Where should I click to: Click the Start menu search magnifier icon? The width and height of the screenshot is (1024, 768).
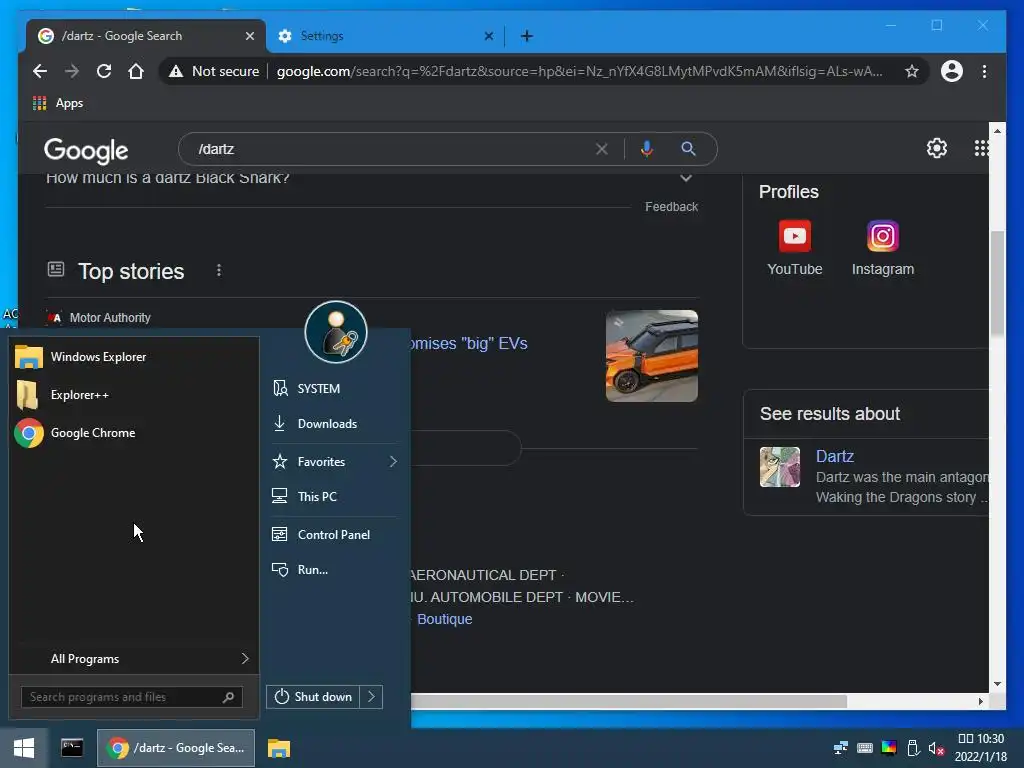[x=228, y=697]
